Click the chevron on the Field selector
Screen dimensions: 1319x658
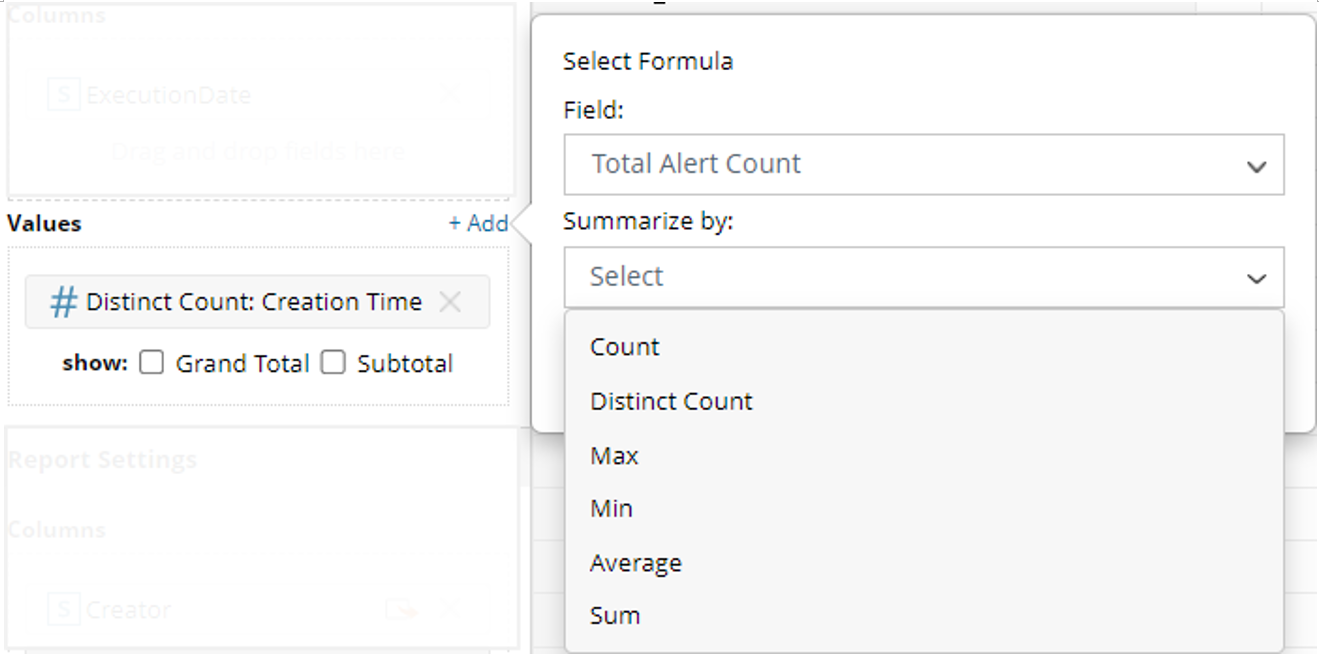point(1257,166)
